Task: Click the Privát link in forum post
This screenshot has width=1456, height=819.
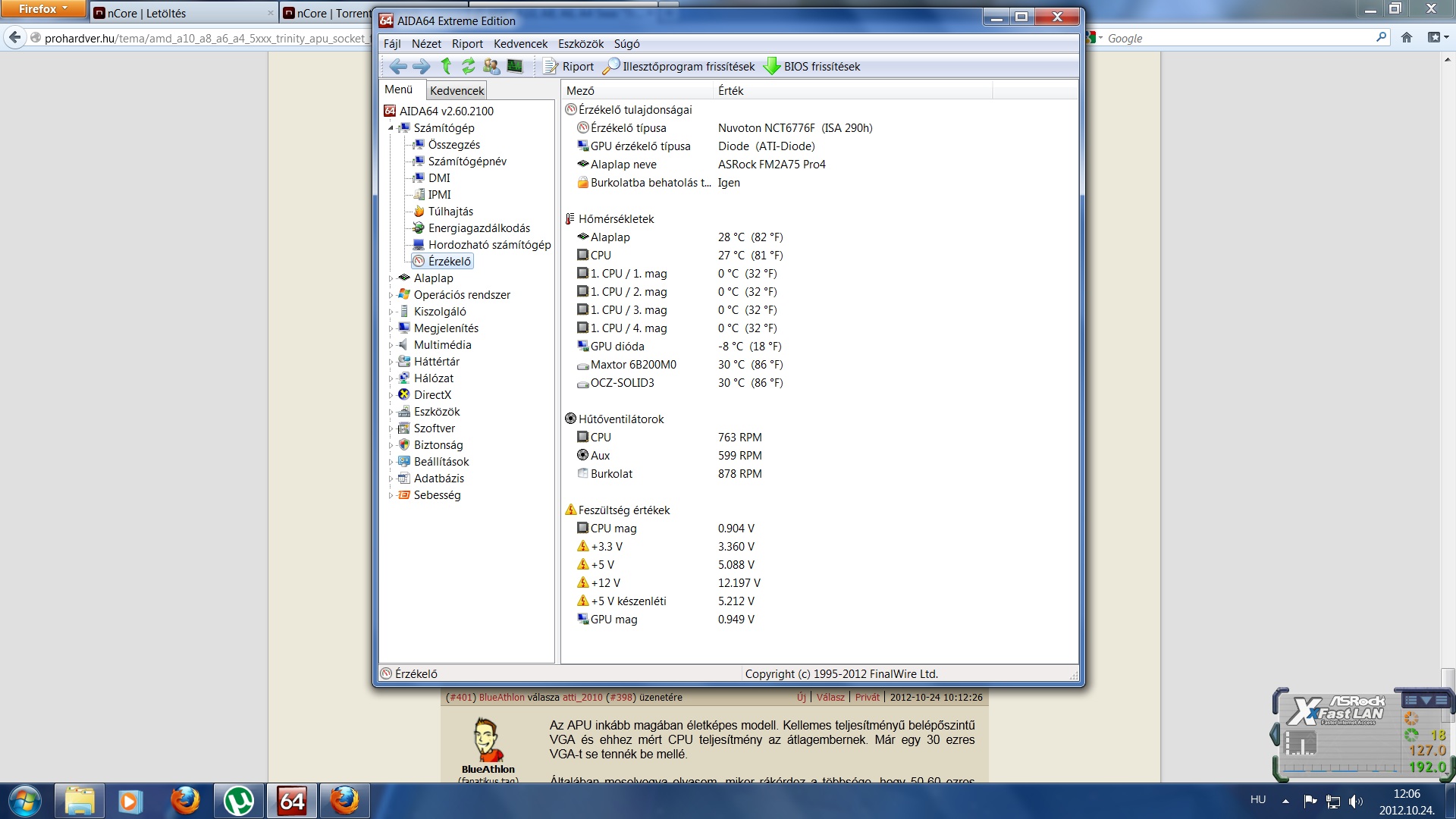Action: pyautogui.click(x=867, y=698)
